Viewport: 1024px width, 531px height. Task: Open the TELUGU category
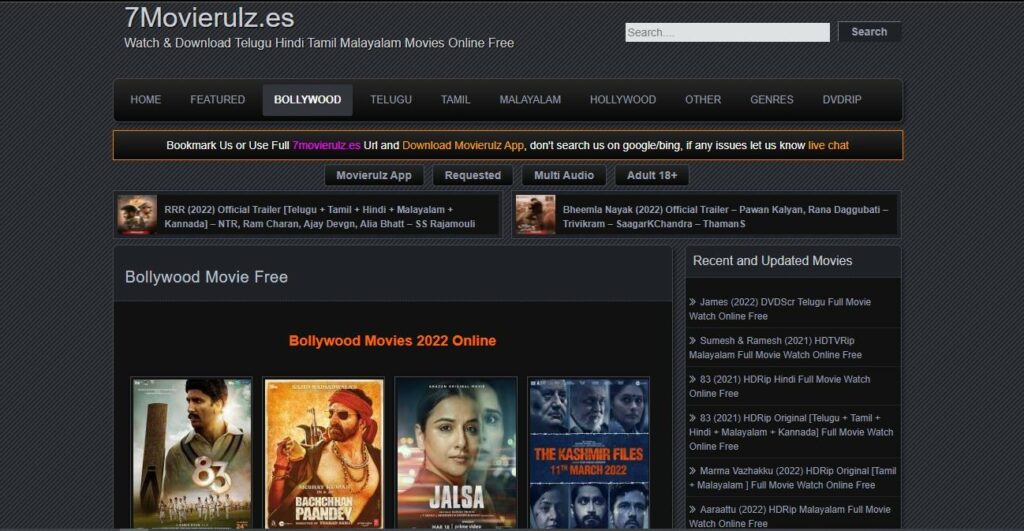coord(391,99)
